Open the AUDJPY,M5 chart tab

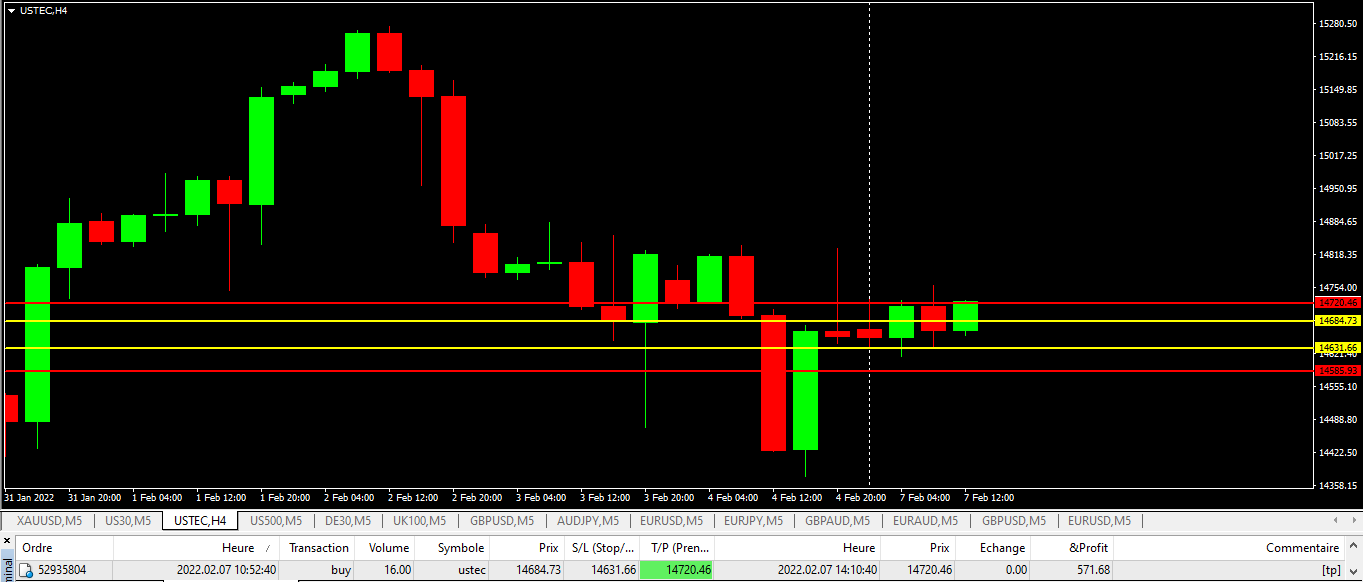[x=590, y=521]
